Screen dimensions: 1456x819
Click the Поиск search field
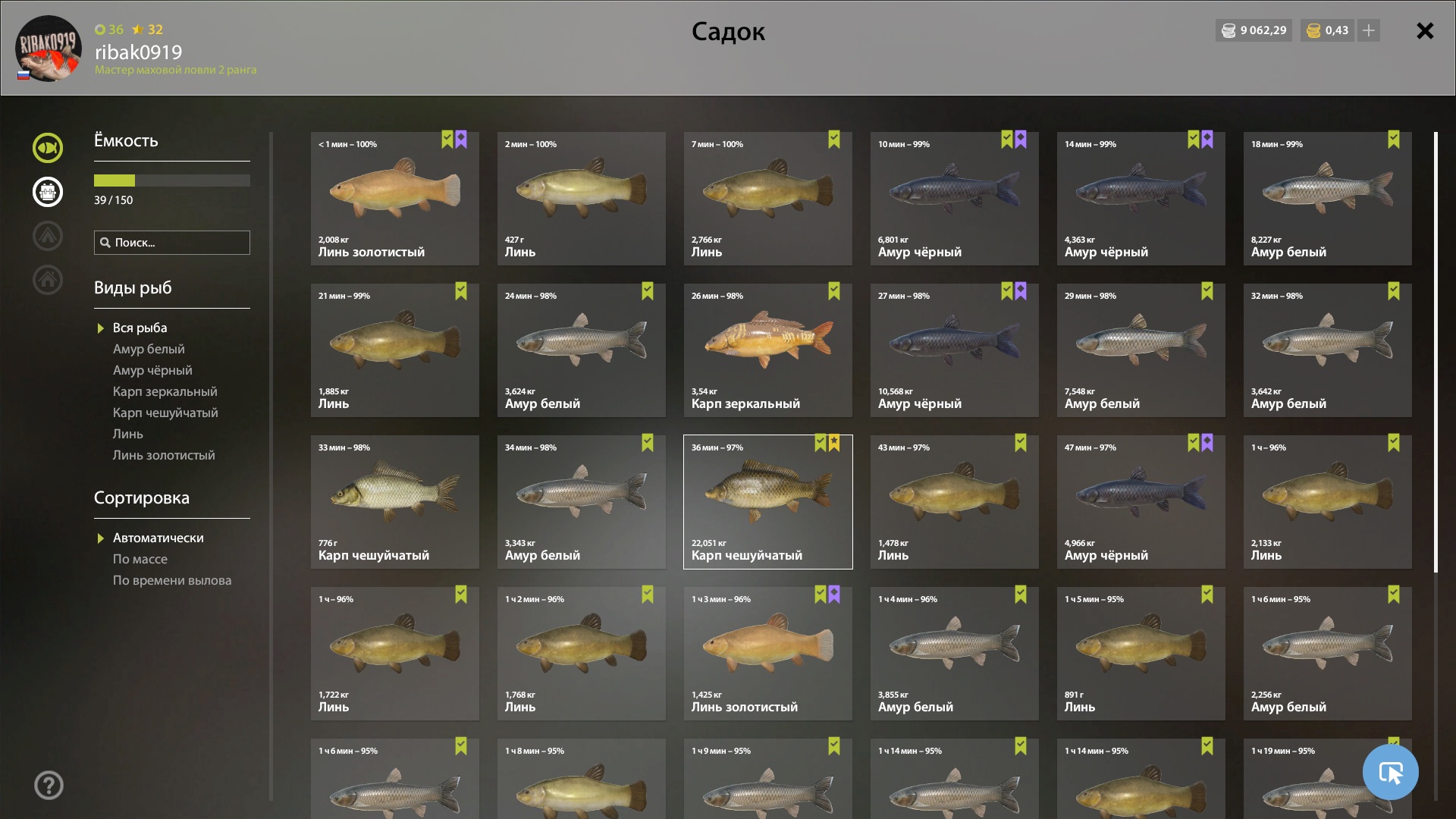(172, 243)
